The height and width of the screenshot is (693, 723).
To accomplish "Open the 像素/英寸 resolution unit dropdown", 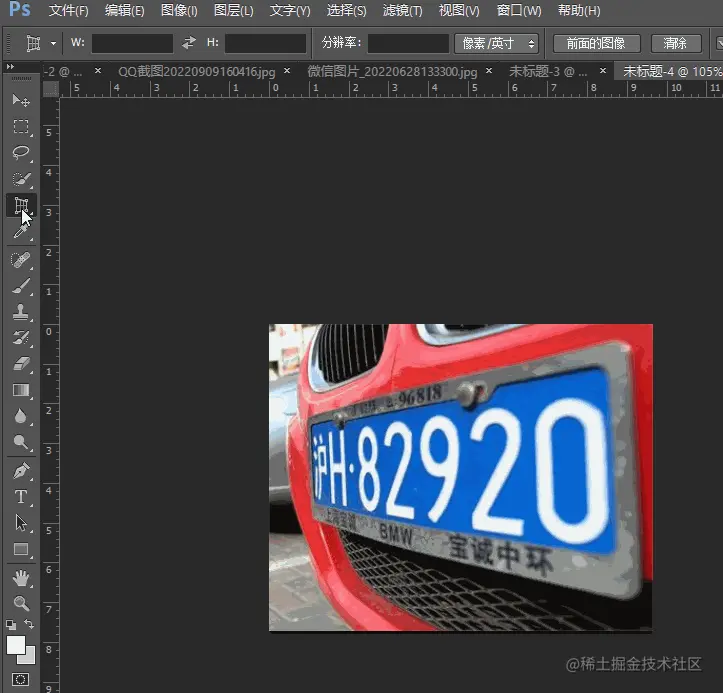I will coord(496,43).
